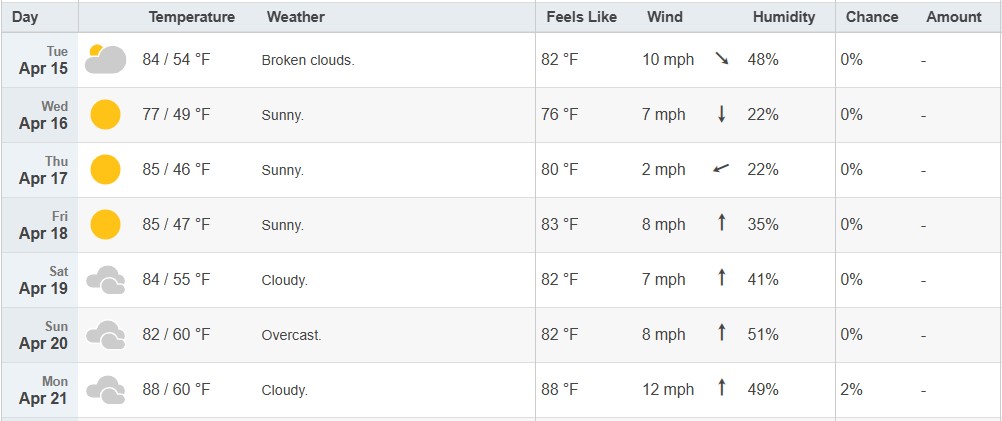Click the sun icon for Fri Apr 18
Screen dimensions: 1002x421
coord(105,225)
